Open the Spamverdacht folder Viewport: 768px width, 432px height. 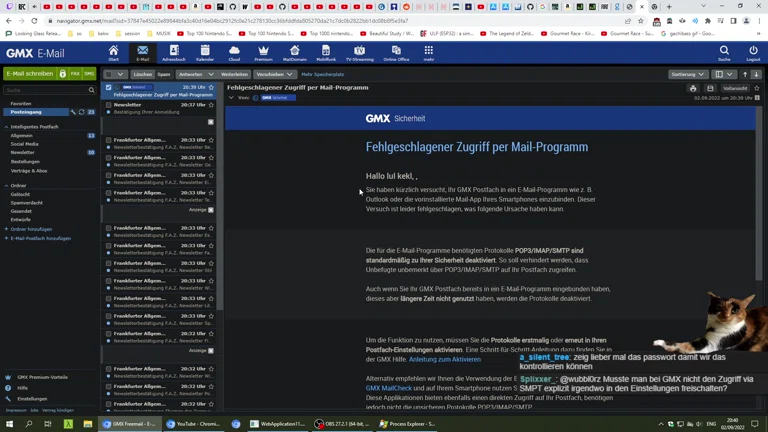pos(26,203)
